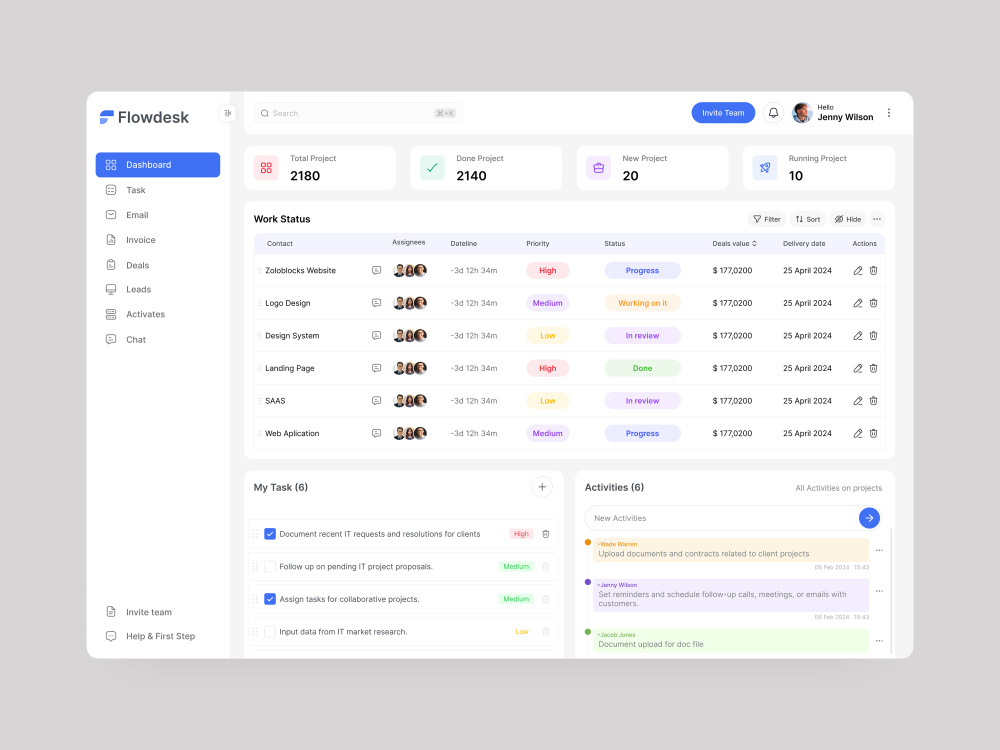Submit new activity with arrow button
Image resolution: width=1000 pixels, height=750 pixels.
pos(869,518)
